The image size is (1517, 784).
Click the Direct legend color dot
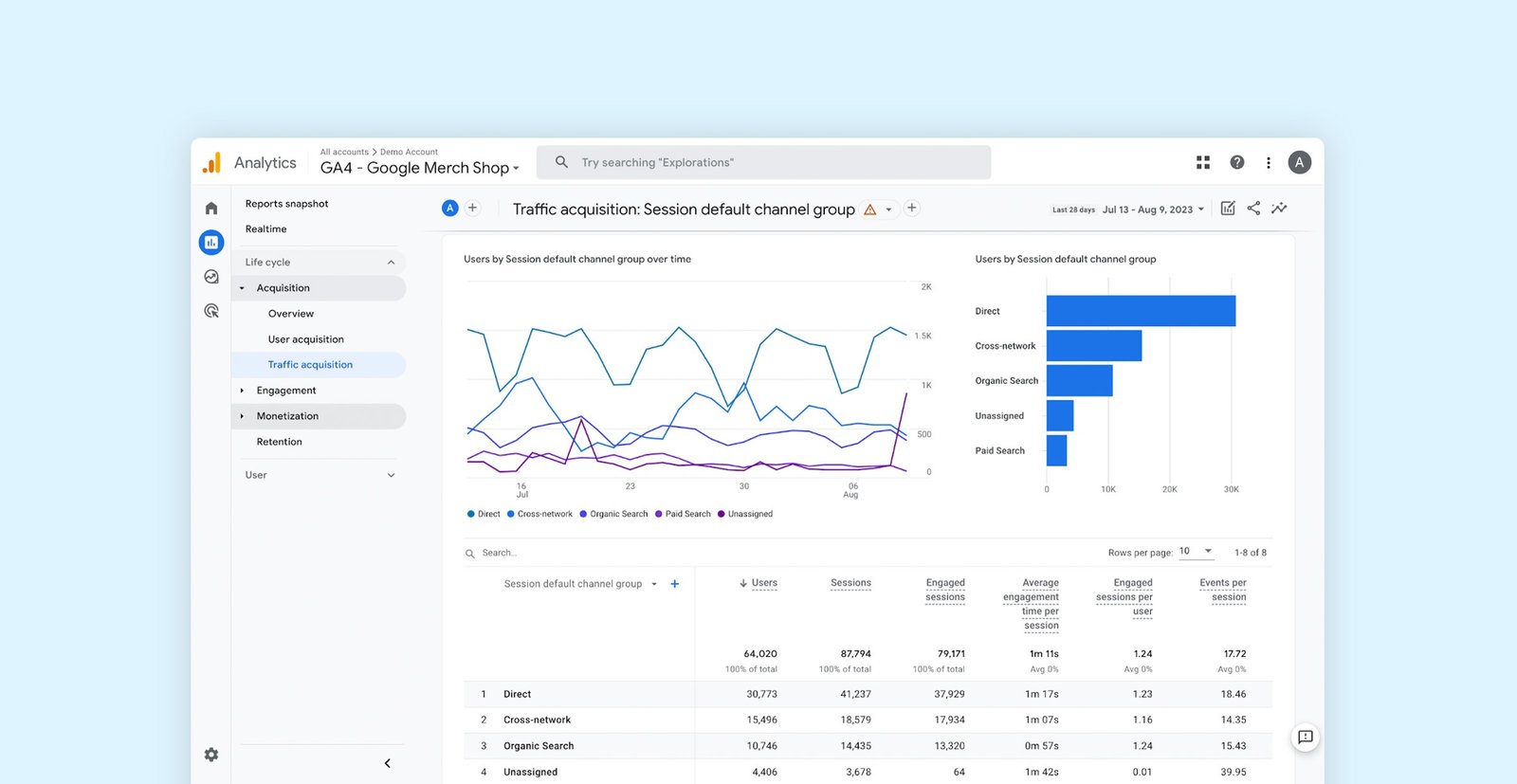point(470,514)
